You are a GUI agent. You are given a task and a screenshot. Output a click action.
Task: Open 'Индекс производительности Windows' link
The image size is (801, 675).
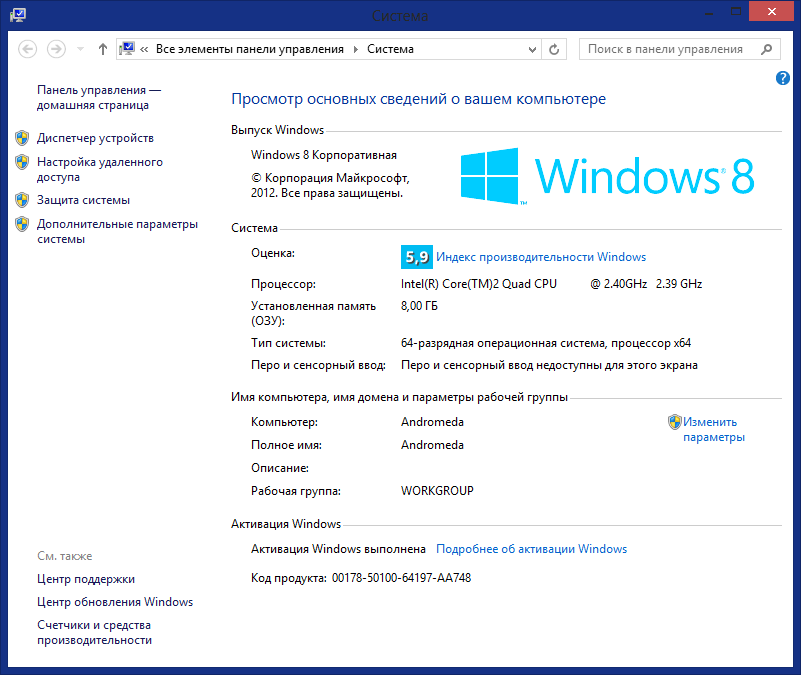point(541,257)
